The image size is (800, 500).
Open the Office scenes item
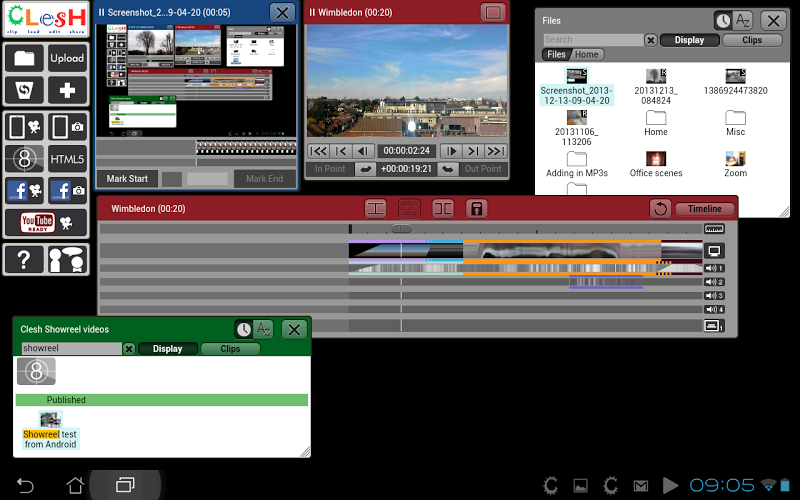click(656, 164)
